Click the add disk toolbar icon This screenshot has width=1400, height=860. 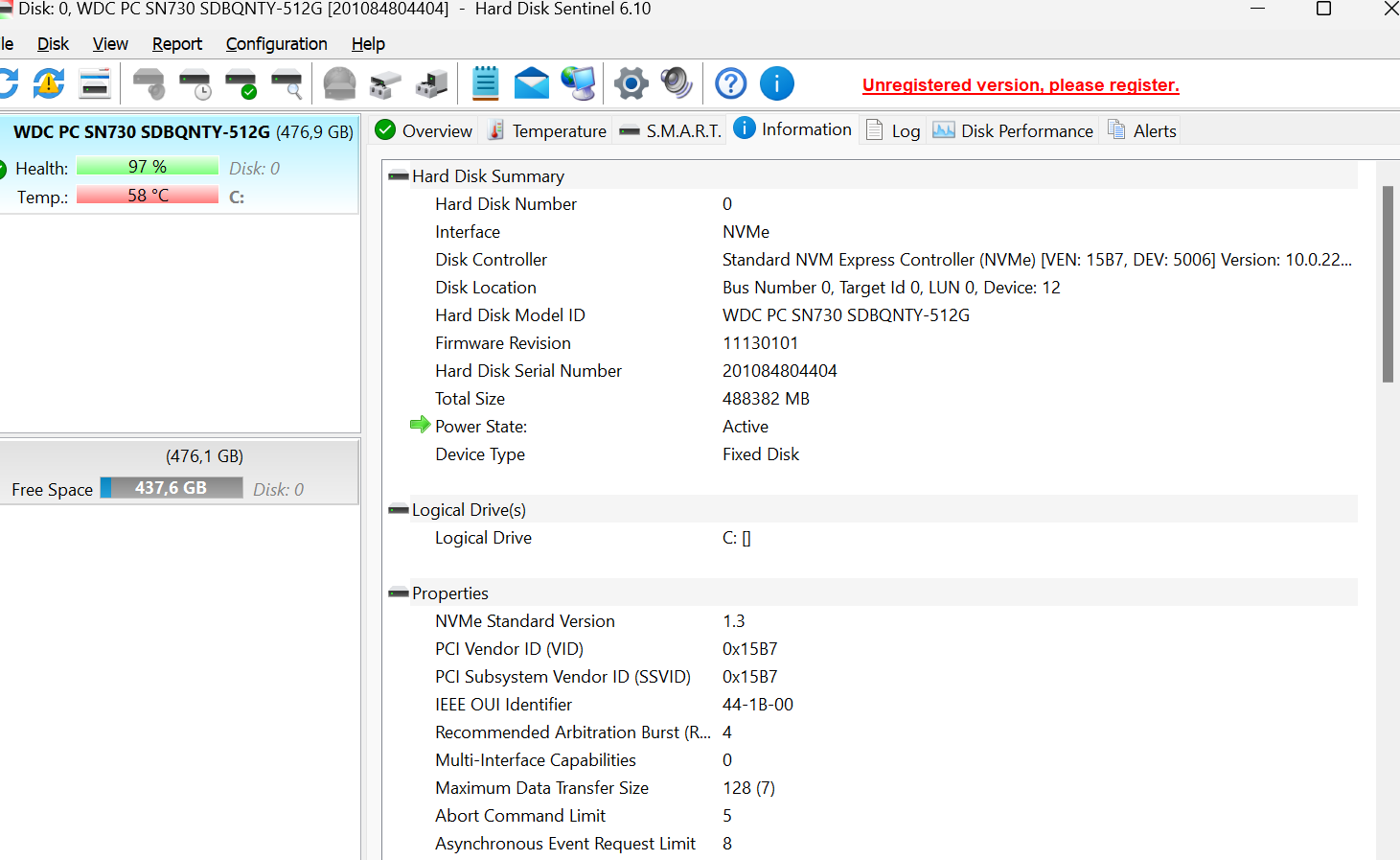coord(431,83)
